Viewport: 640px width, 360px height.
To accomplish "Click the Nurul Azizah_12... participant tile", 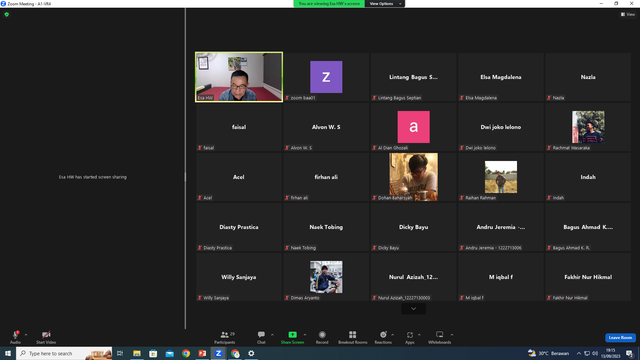I will pos(413,277).
